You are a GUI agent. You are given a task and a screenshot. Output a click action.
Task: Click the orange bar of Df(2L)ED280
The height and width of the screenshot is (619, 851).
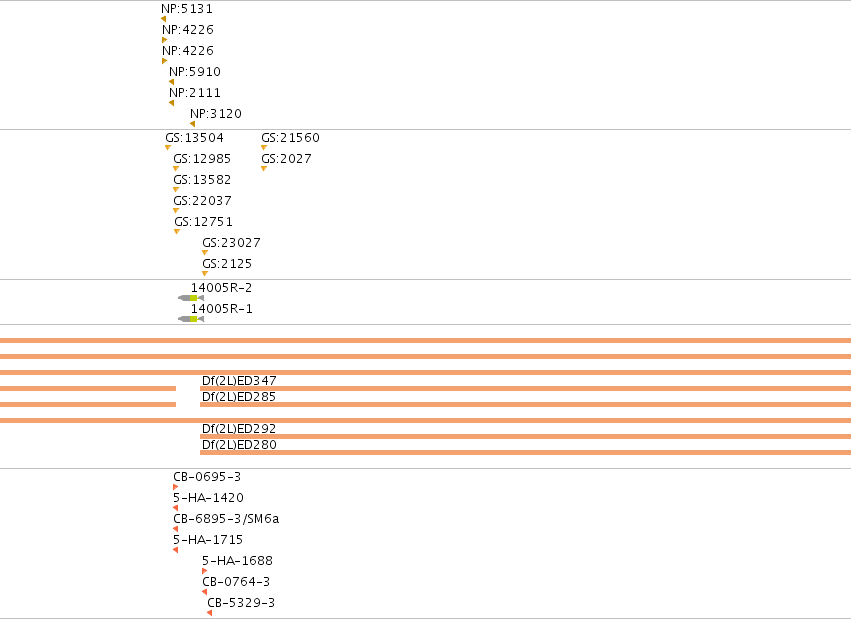pyautogui.click(x=525, y=452)
